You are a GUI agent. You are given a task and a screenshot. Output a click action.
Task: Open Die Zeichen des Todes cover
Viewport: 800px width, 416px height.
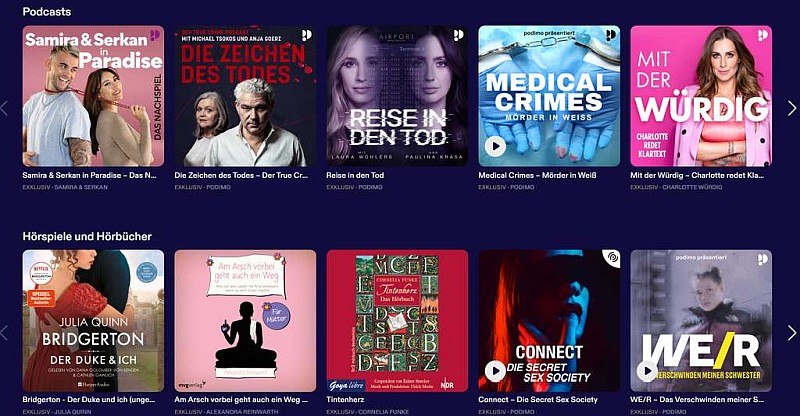pyautogui.click(x=245, y=96)
